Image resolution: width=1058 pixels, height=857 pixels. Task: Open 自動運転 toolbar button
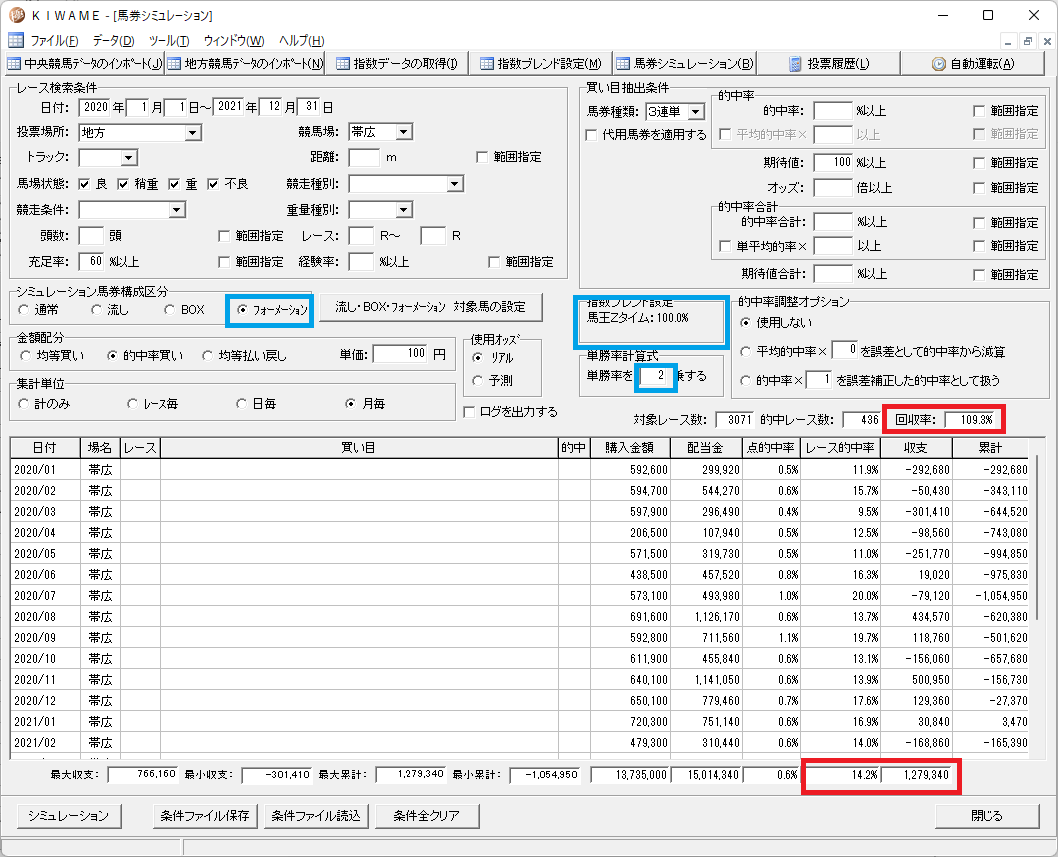coord(972,63)
